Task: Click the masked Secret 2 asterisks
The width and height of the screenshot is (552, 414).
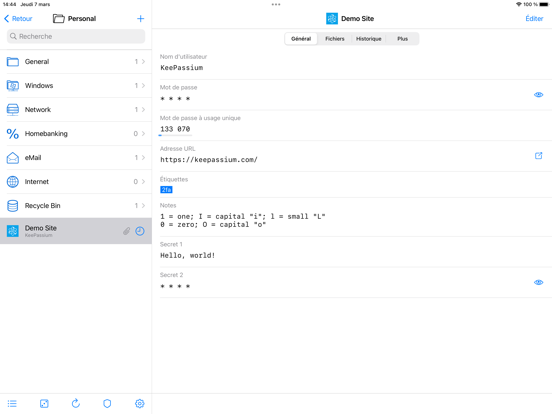Action: pos(175,286)
